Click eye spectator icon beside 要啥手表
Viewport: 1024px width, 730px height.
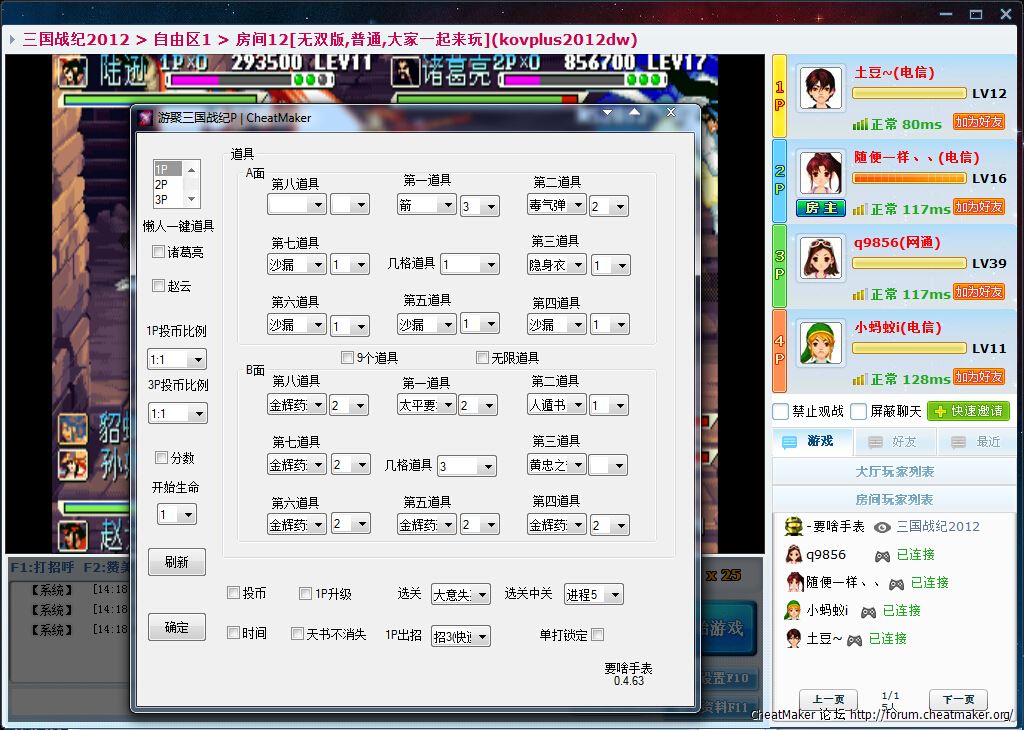(882, 527)
